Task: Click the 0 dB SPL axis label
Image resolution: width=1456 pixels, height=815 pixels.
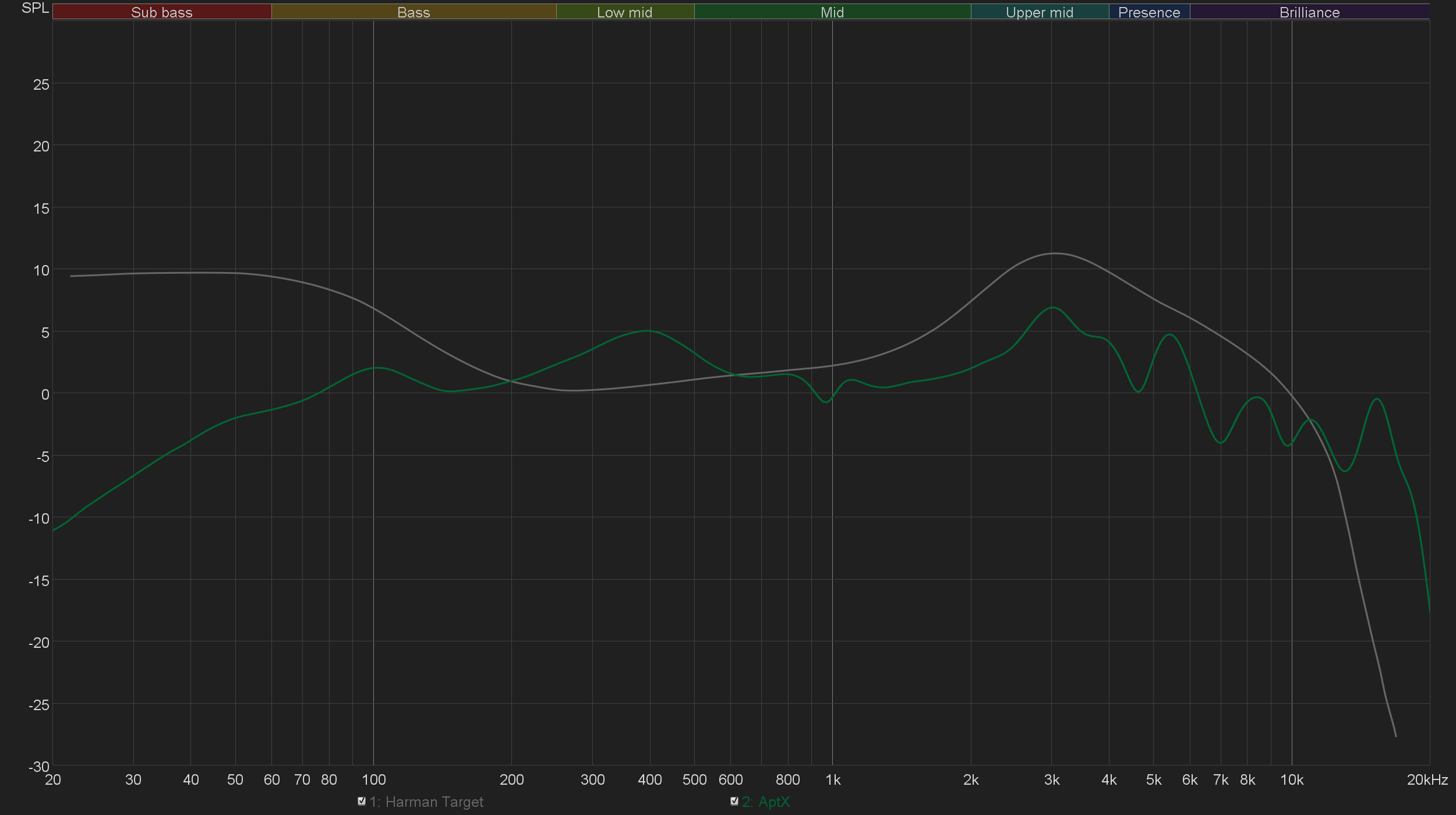Action: coord(45,394)
